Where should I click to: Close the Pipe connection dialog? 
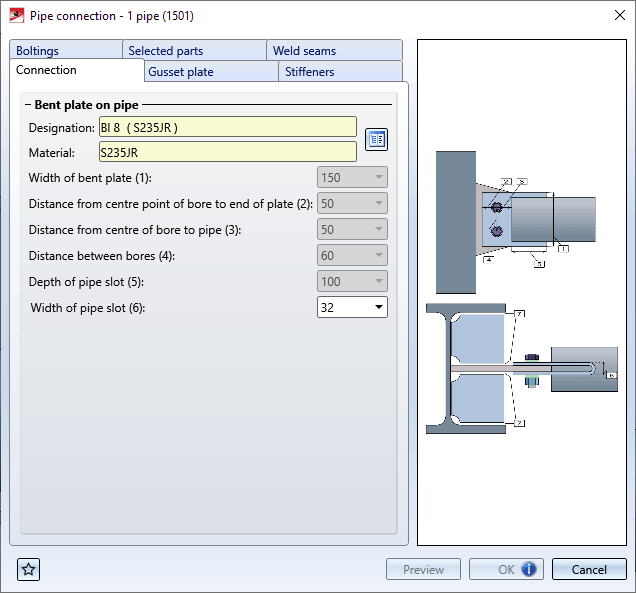click(x=613, y=15)
